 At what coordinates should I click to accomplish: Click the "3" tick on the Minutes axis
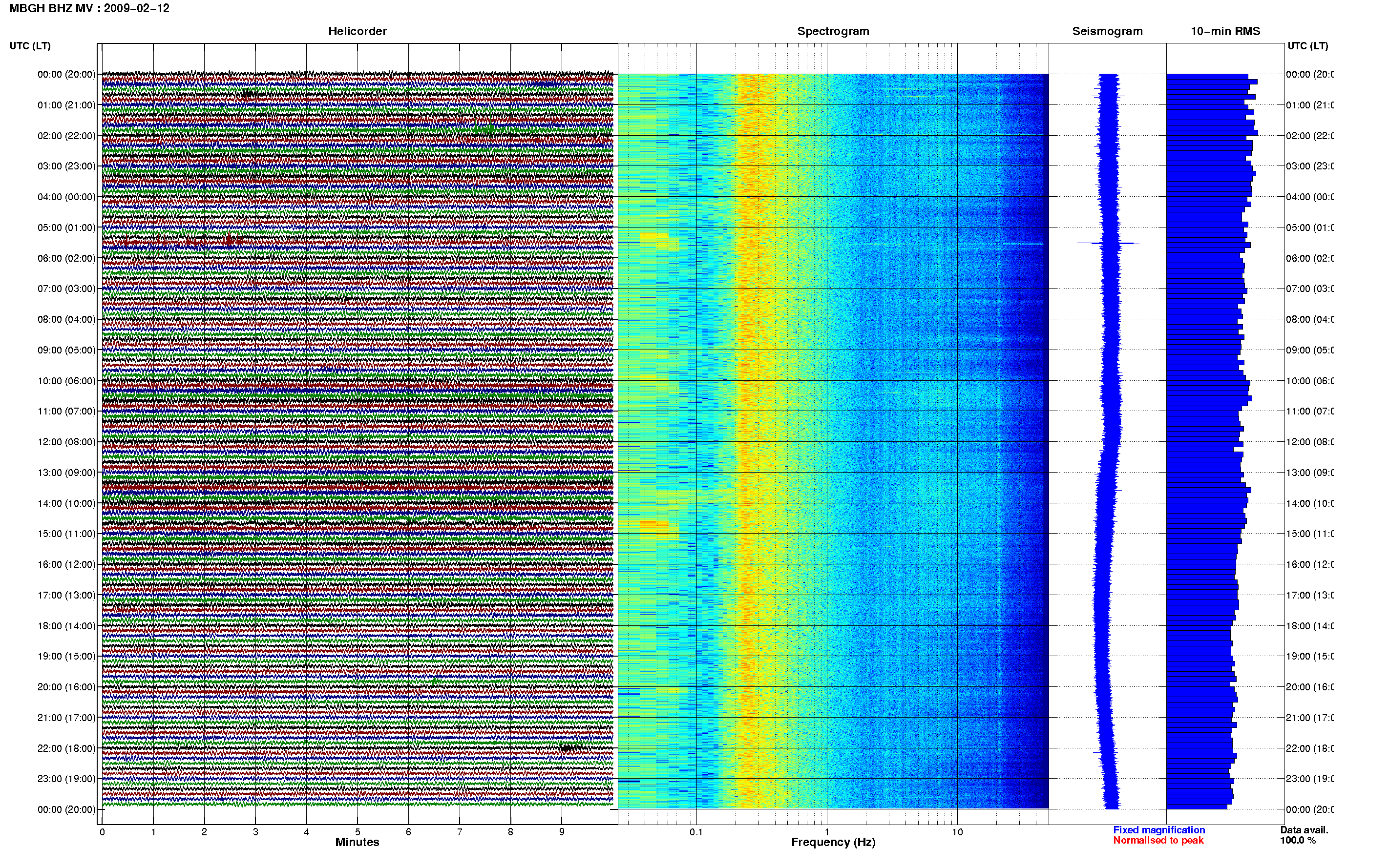pyautogui.click(x=255, y=832)
